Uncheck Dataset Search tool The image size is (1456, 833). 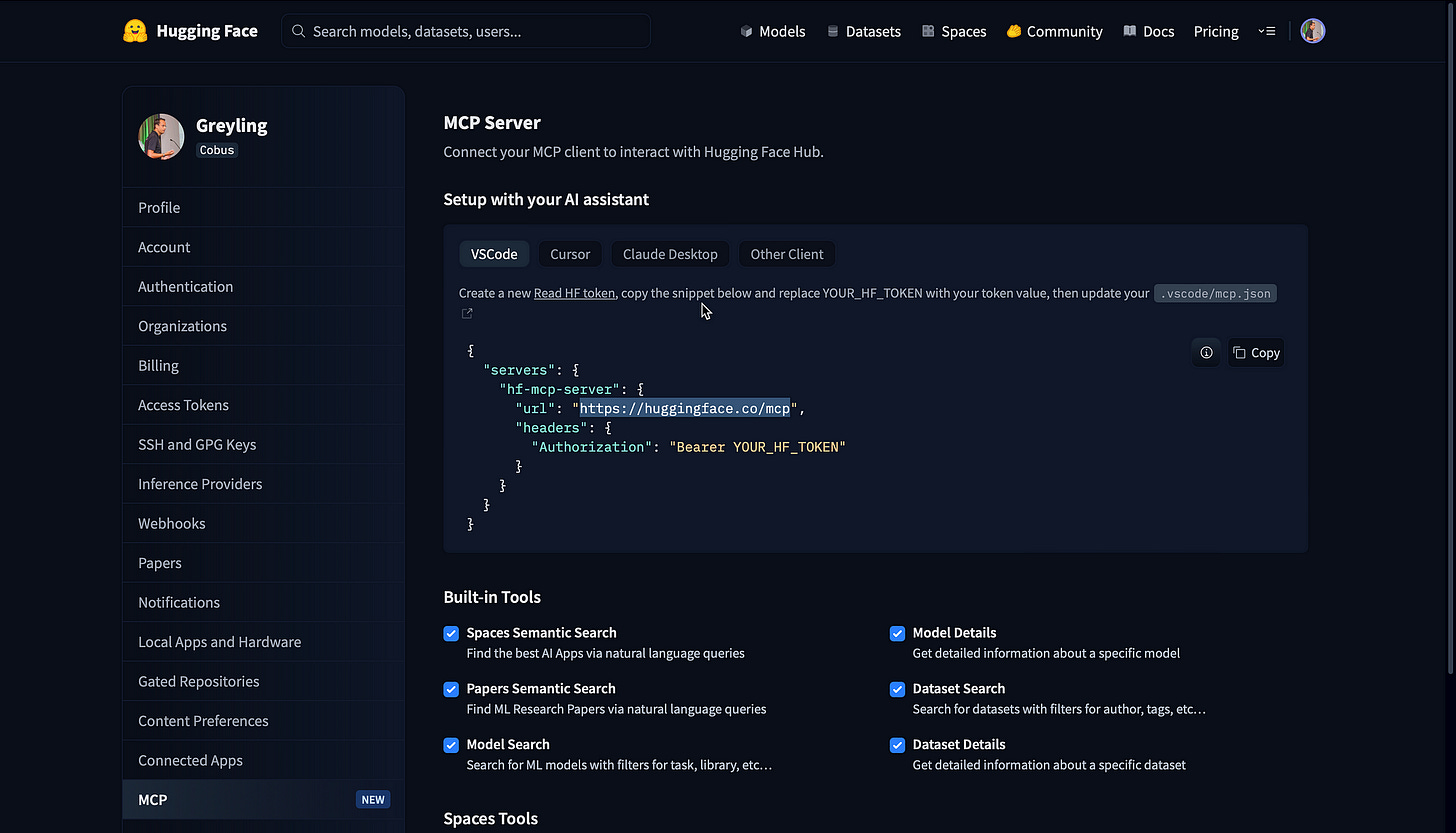[897, 689]
